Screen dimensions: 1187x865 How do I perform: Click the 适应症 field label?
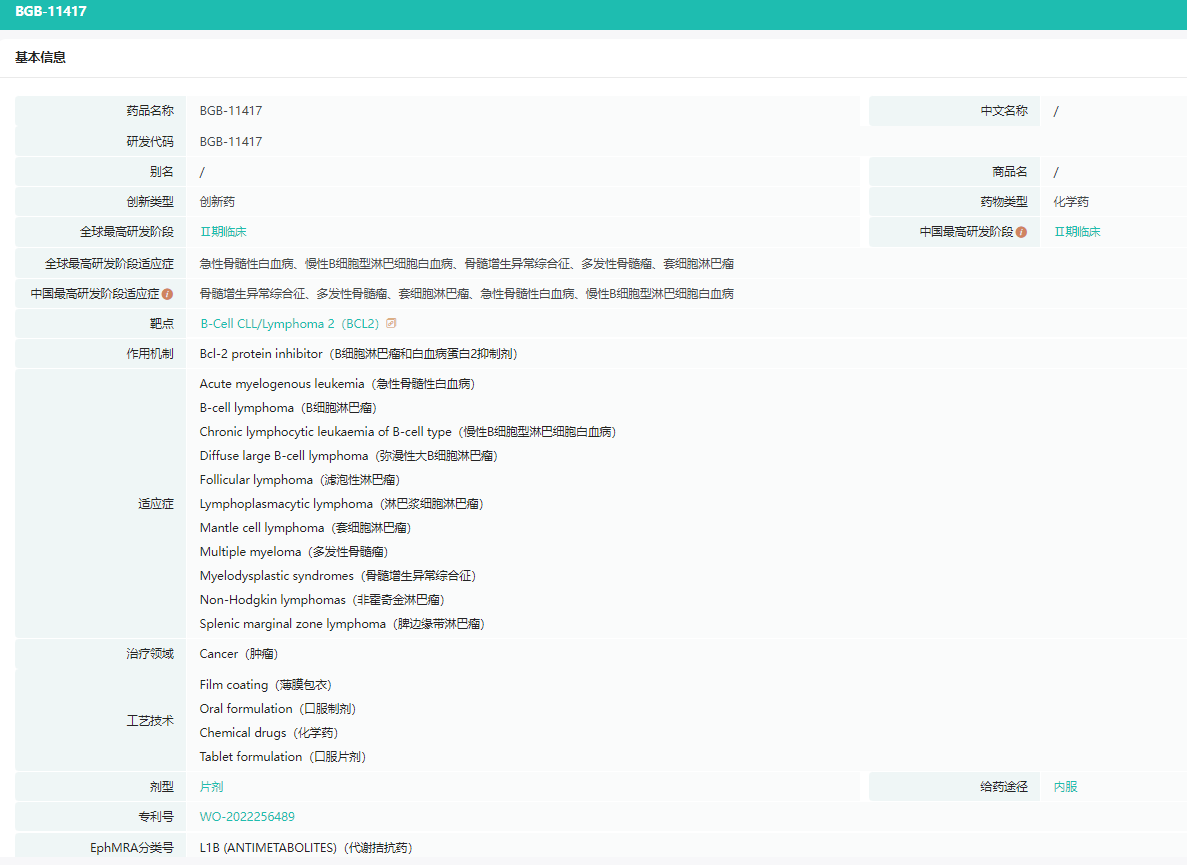(156, 504)
